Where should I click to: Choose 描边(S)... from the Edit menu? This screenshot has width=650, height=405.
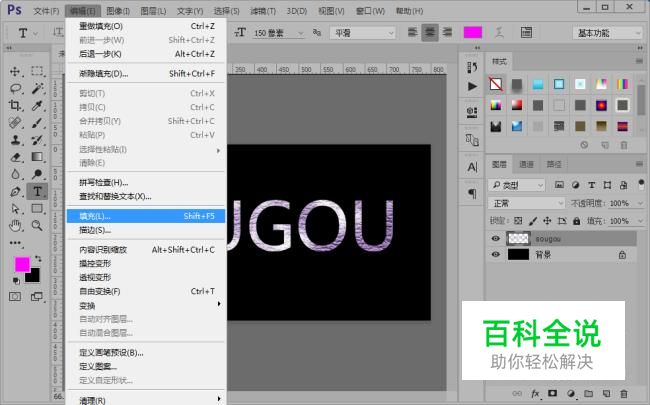tap(146, 230)
